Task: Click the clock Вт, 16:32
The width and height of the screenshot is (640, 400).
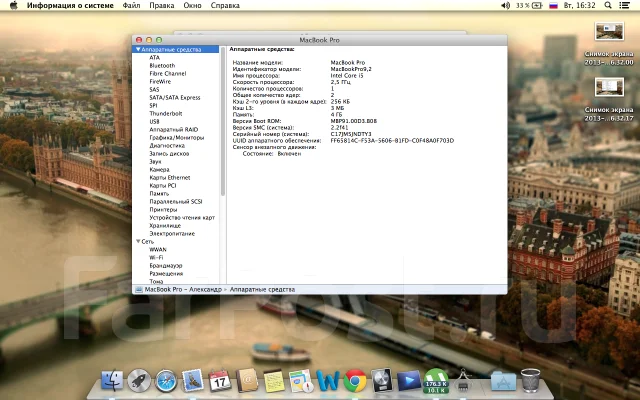Action: (x=579, y=6)
